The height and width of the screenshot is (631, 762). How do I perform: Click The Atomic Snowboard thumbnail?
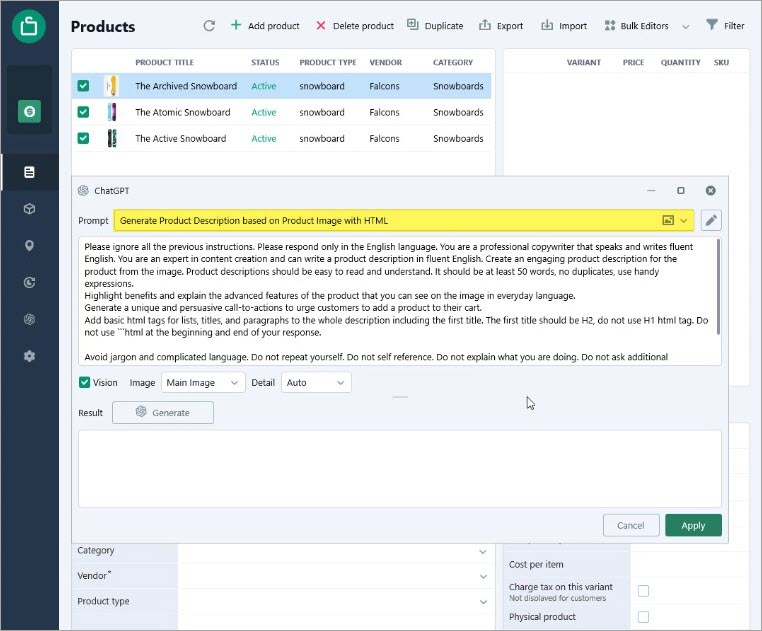[112, 112]
